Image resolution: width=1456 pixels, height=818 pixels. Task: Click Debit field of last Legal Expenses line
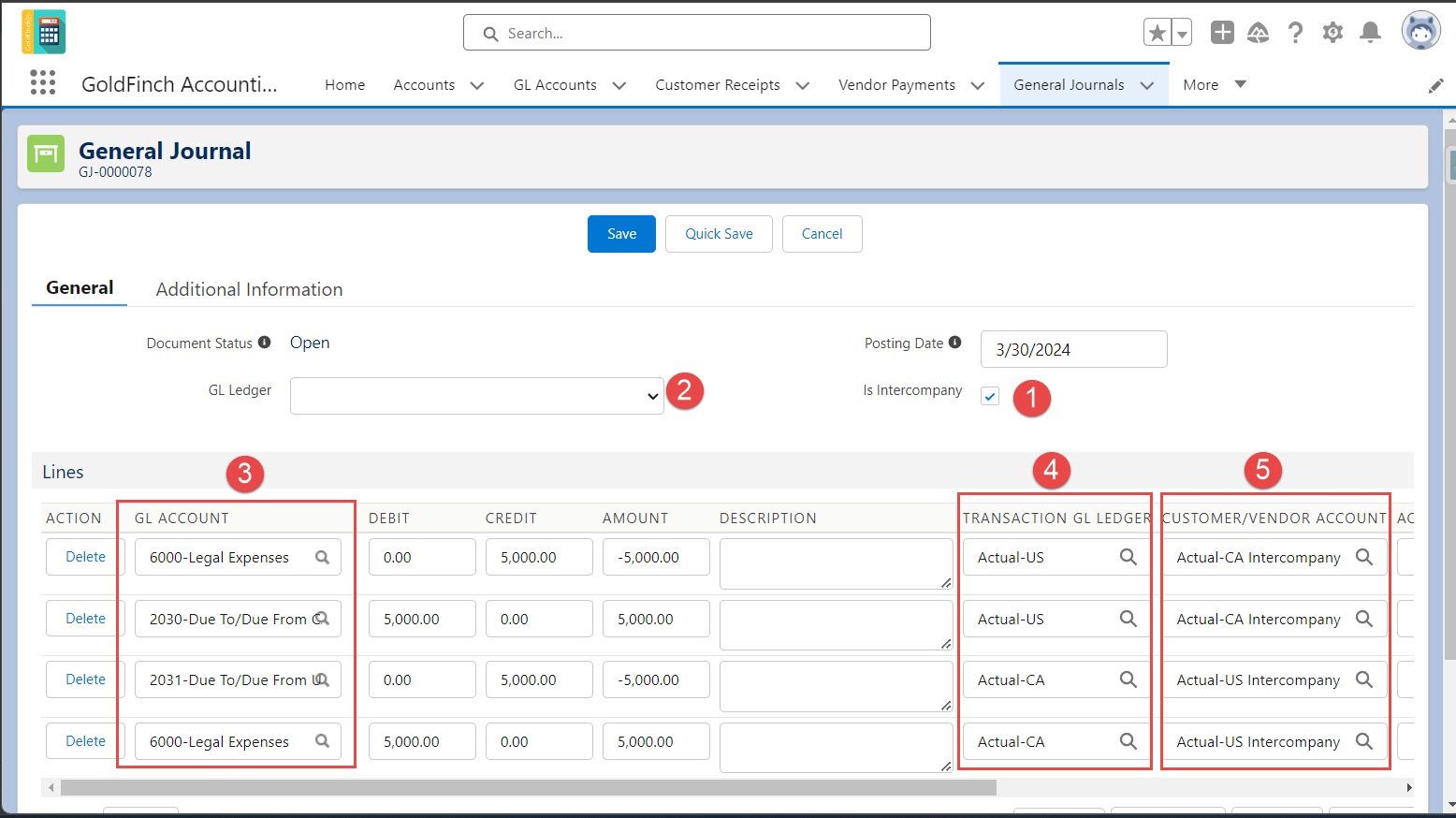tap(422, 741)
